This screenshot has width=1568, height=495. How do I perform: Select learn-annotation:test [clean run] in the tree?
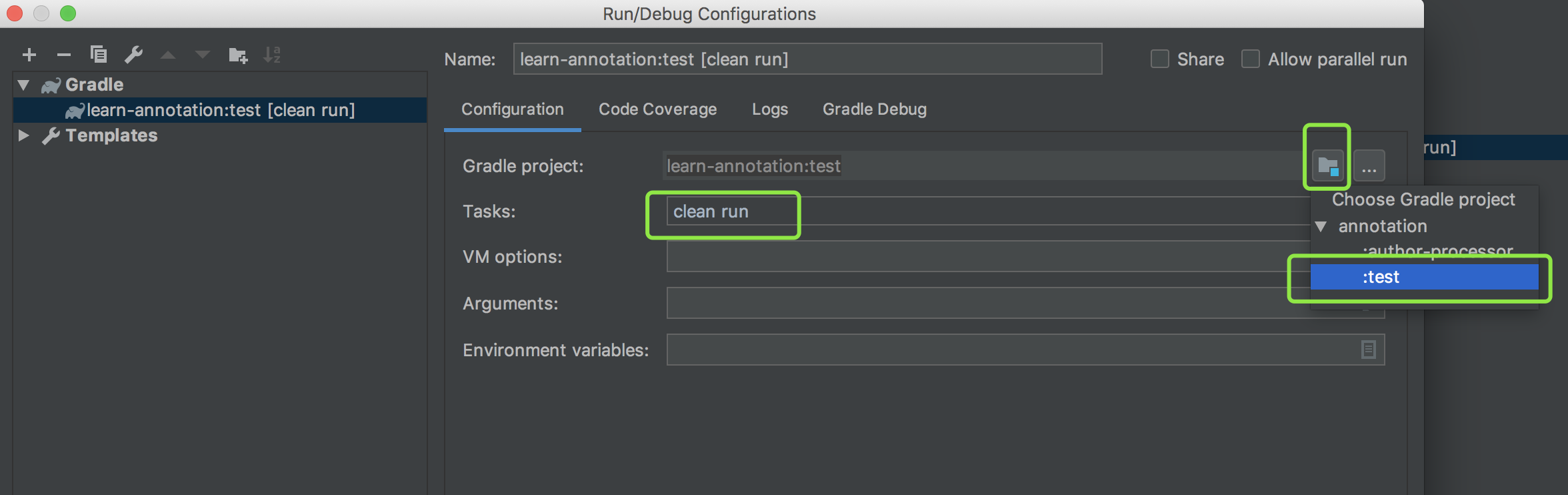220,110
